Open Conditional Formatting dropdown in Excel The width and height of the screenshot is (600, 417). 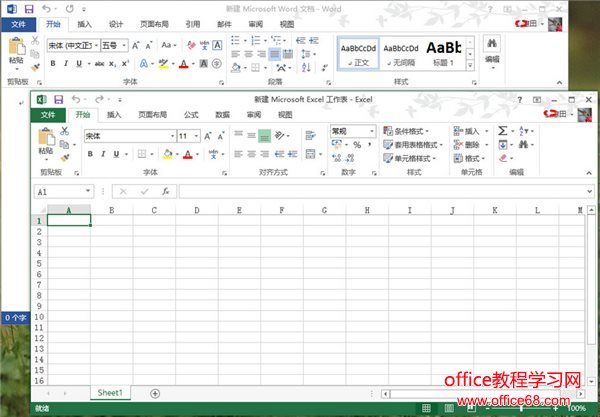[x=406, y=131]
